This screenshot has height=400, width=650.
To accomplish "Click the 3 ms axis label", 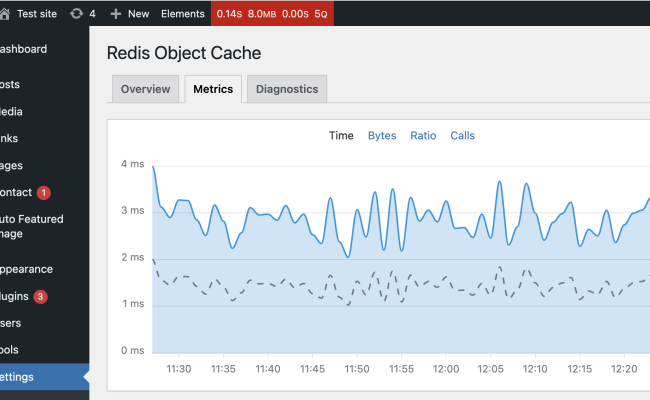I will [x=133, y=211].
